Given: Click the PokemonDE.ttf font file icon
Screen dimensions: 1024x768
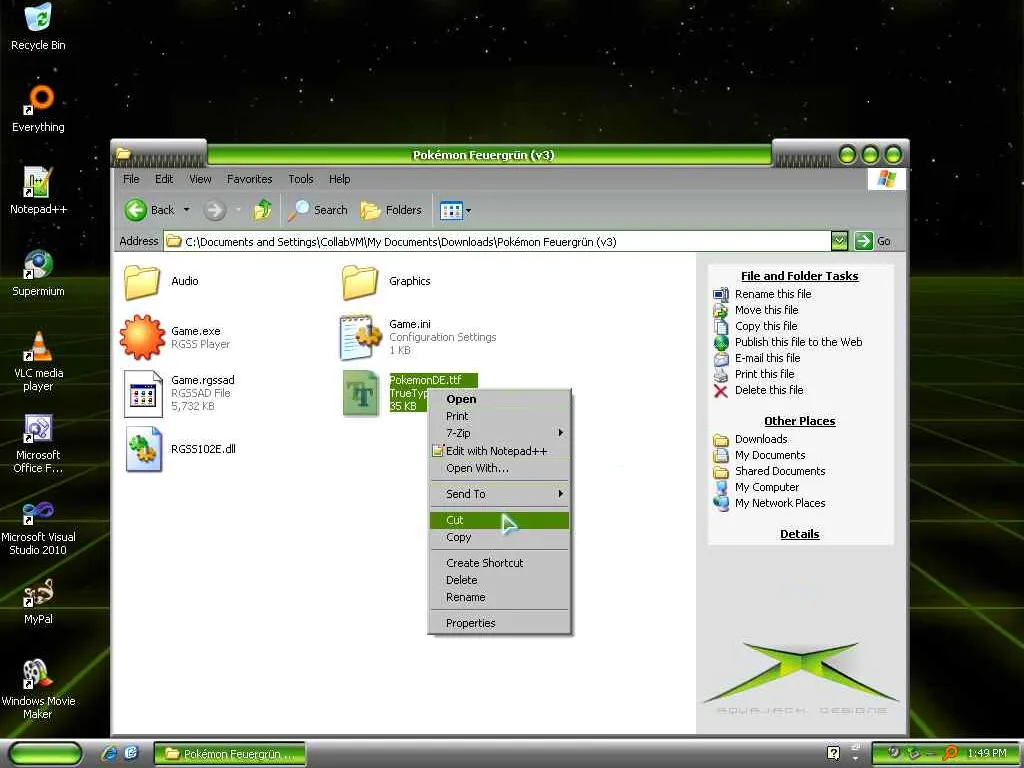Looking at the screenshot, I should [x=360, y=393].
